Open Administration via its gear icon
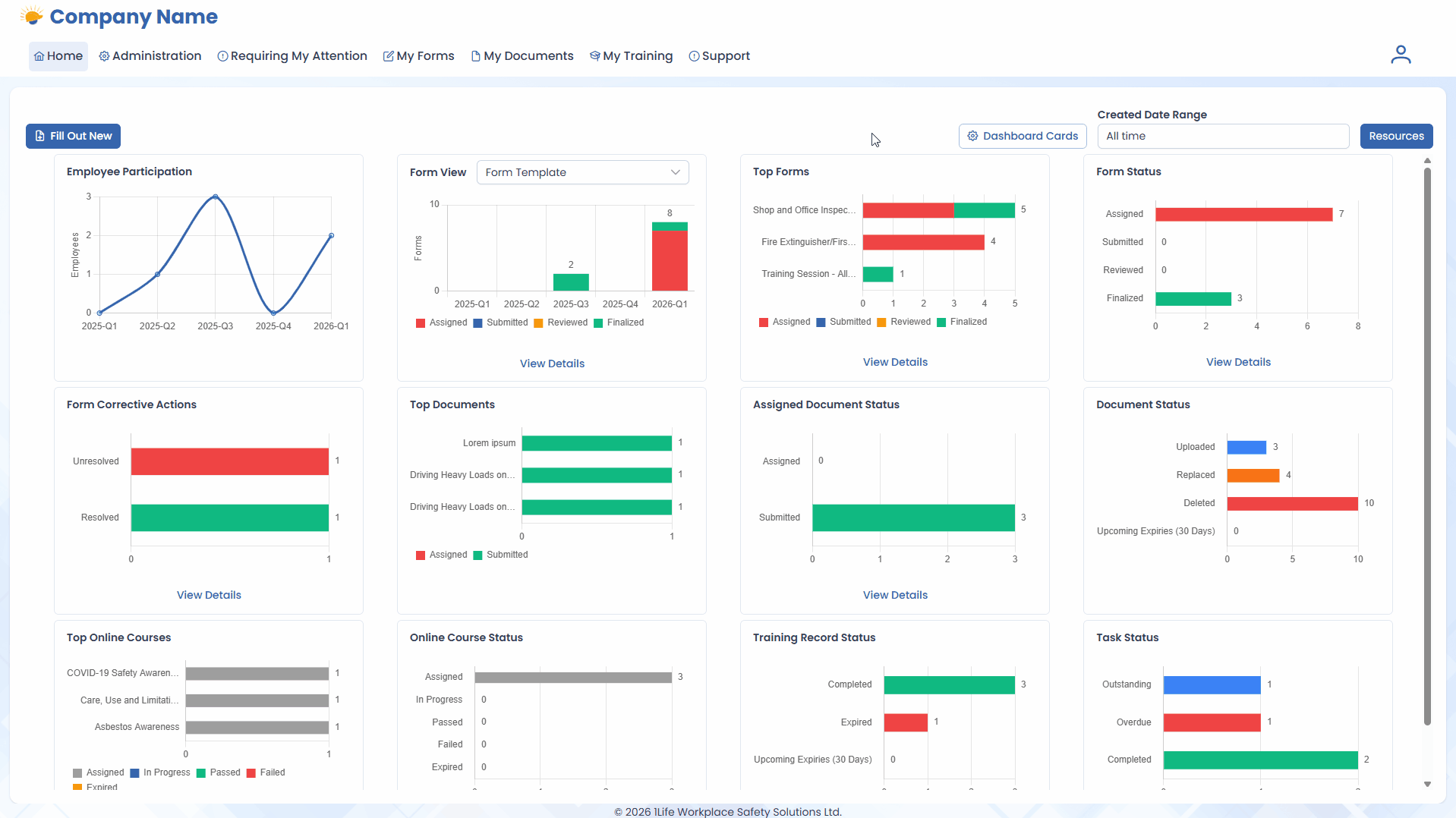This screenshot has height=818, width=1456. (104, 55)
